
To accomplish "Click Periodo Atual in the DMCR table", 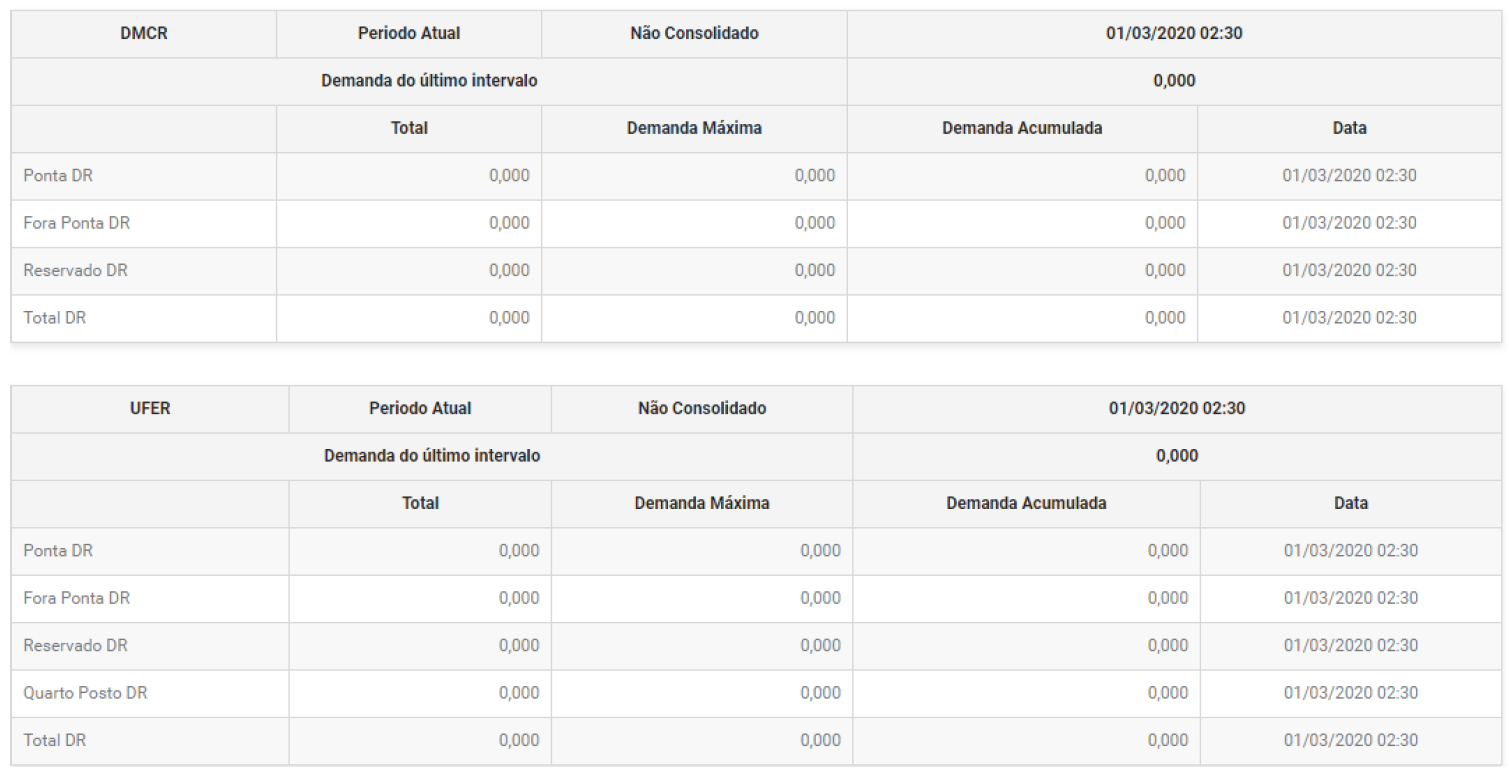I will click(x=409, y=33).
